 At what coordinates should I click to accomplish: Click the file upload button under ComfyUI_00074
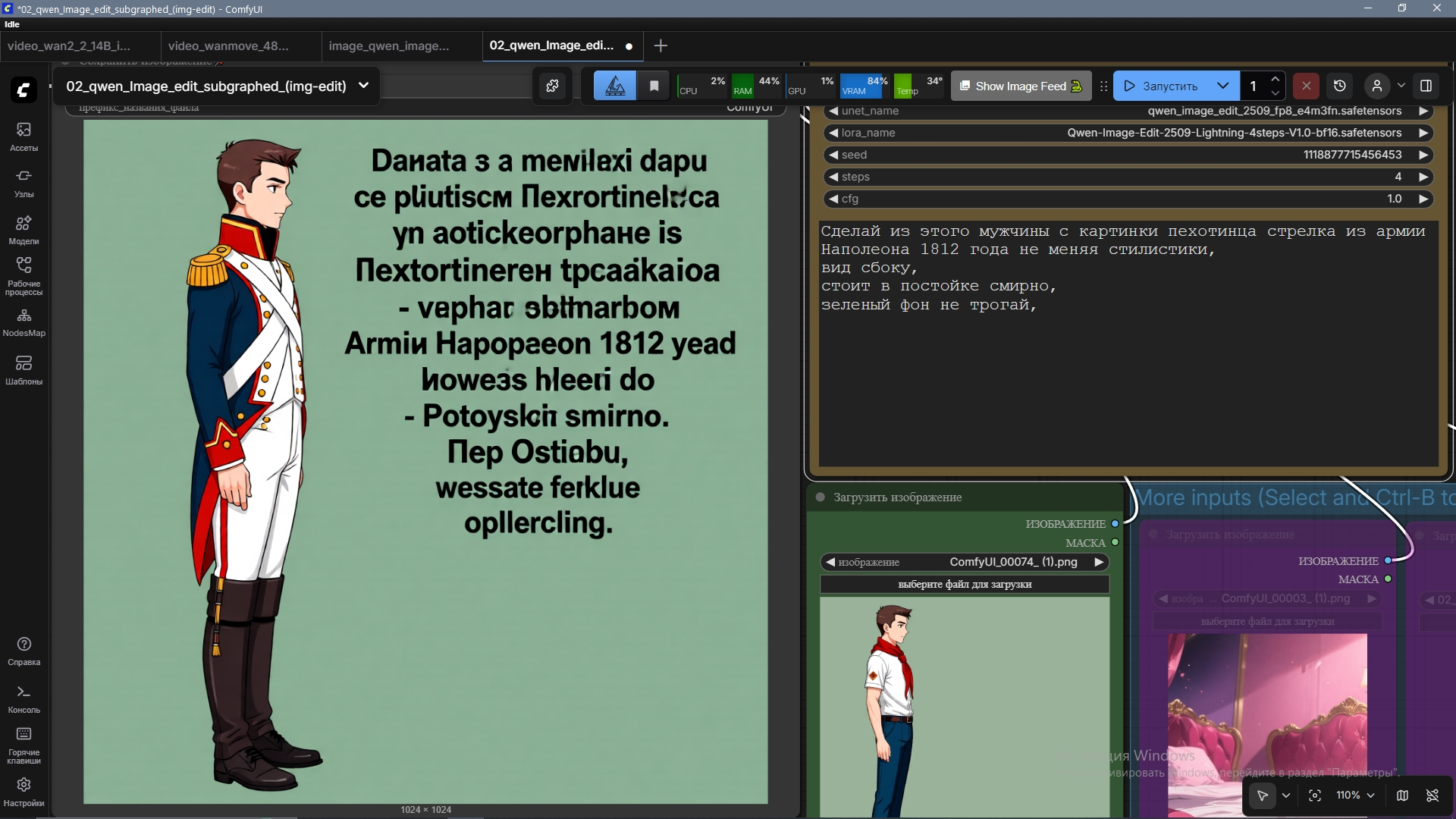tap(964, 585)
